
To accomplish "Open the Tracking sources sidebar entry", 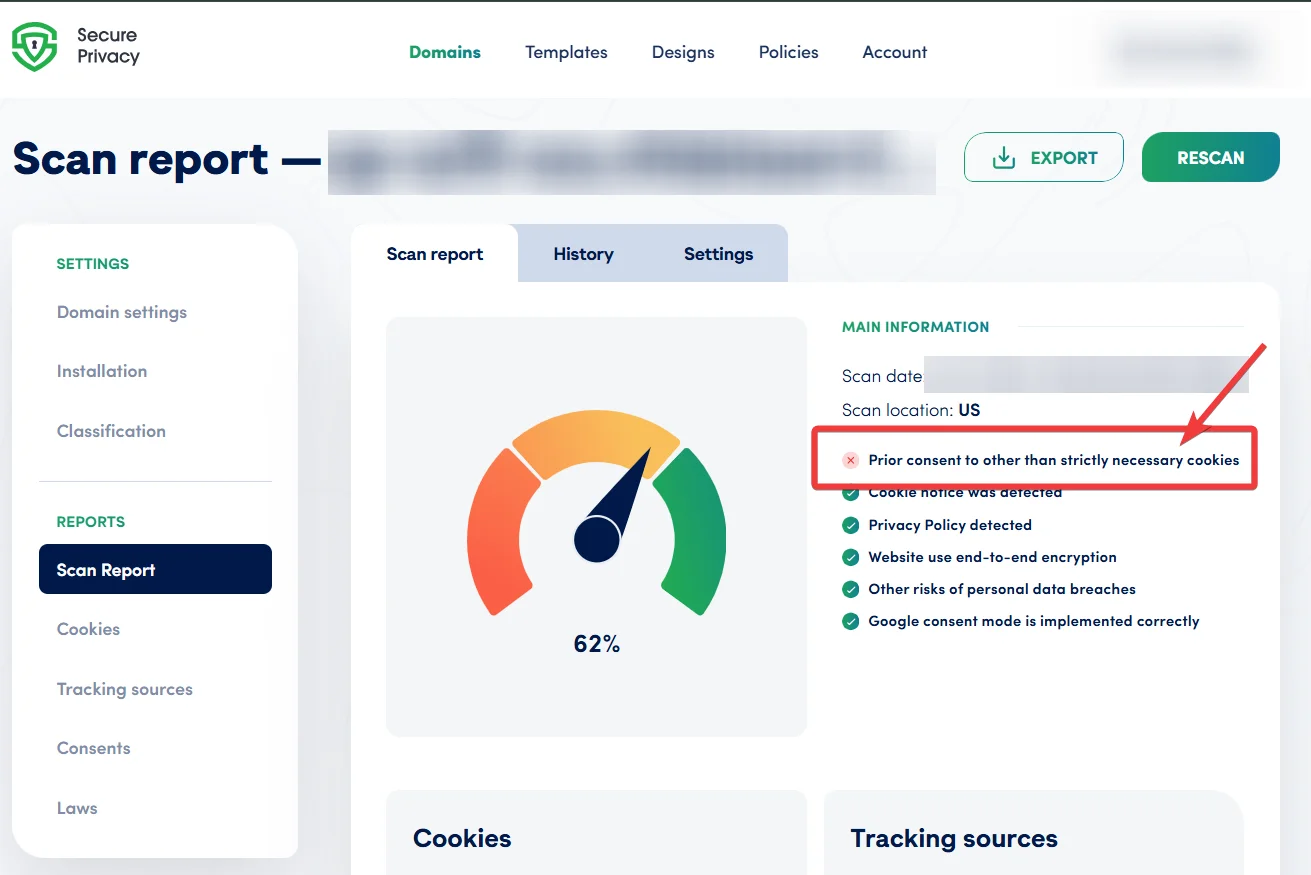I will coord(124,688).
